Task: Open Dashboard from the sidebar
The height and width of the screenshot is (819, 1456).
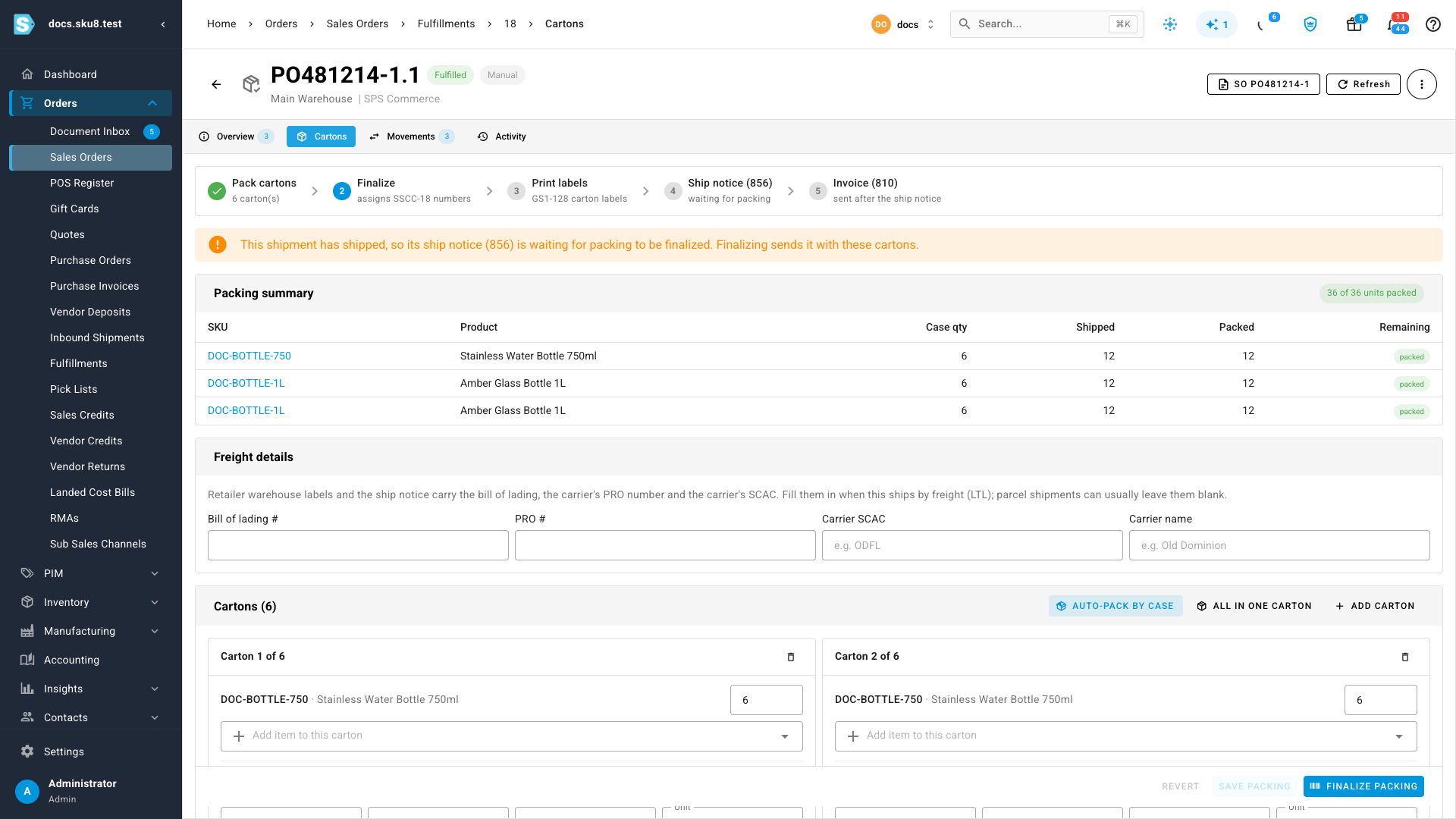Action: coord(91,74)
